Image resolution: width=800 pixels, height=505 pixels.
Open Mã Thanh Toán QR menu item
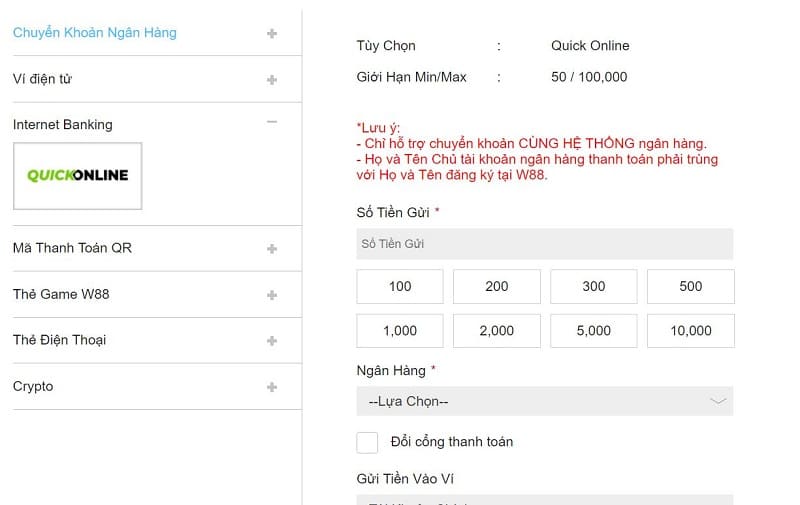coord(72,248)
